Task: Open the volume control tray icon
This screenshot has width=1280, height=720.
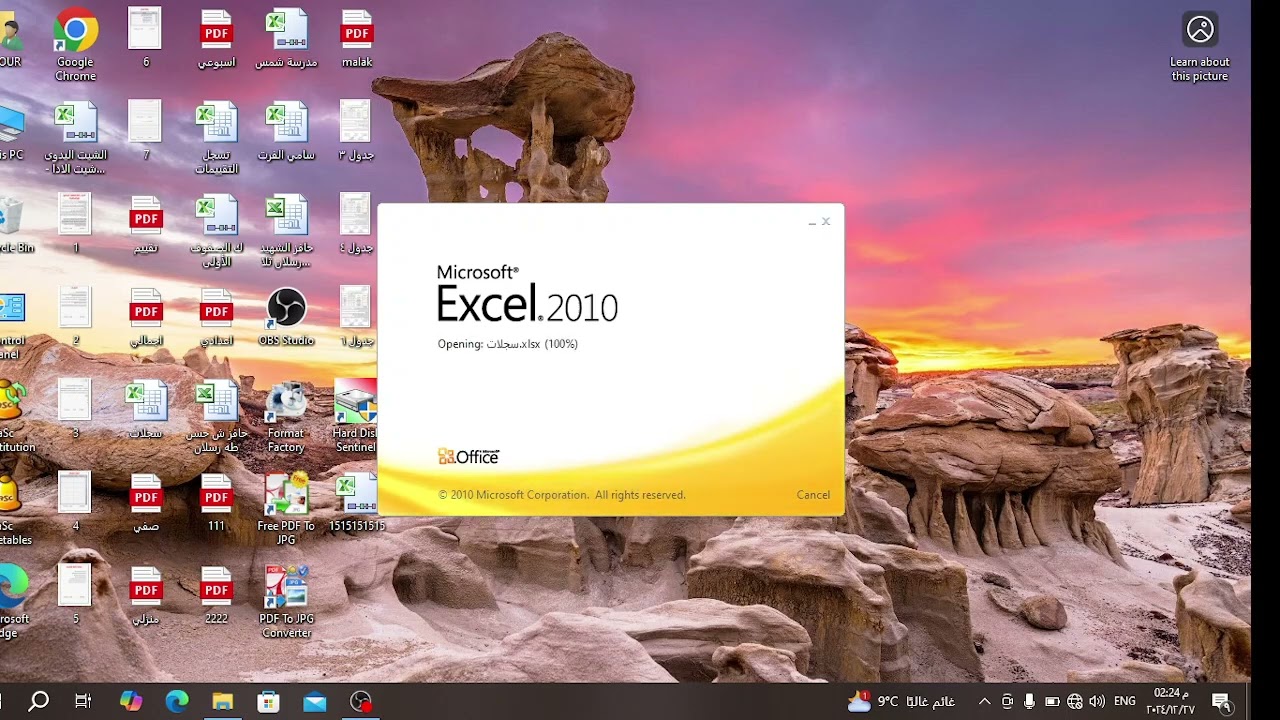Action: 1097,701
